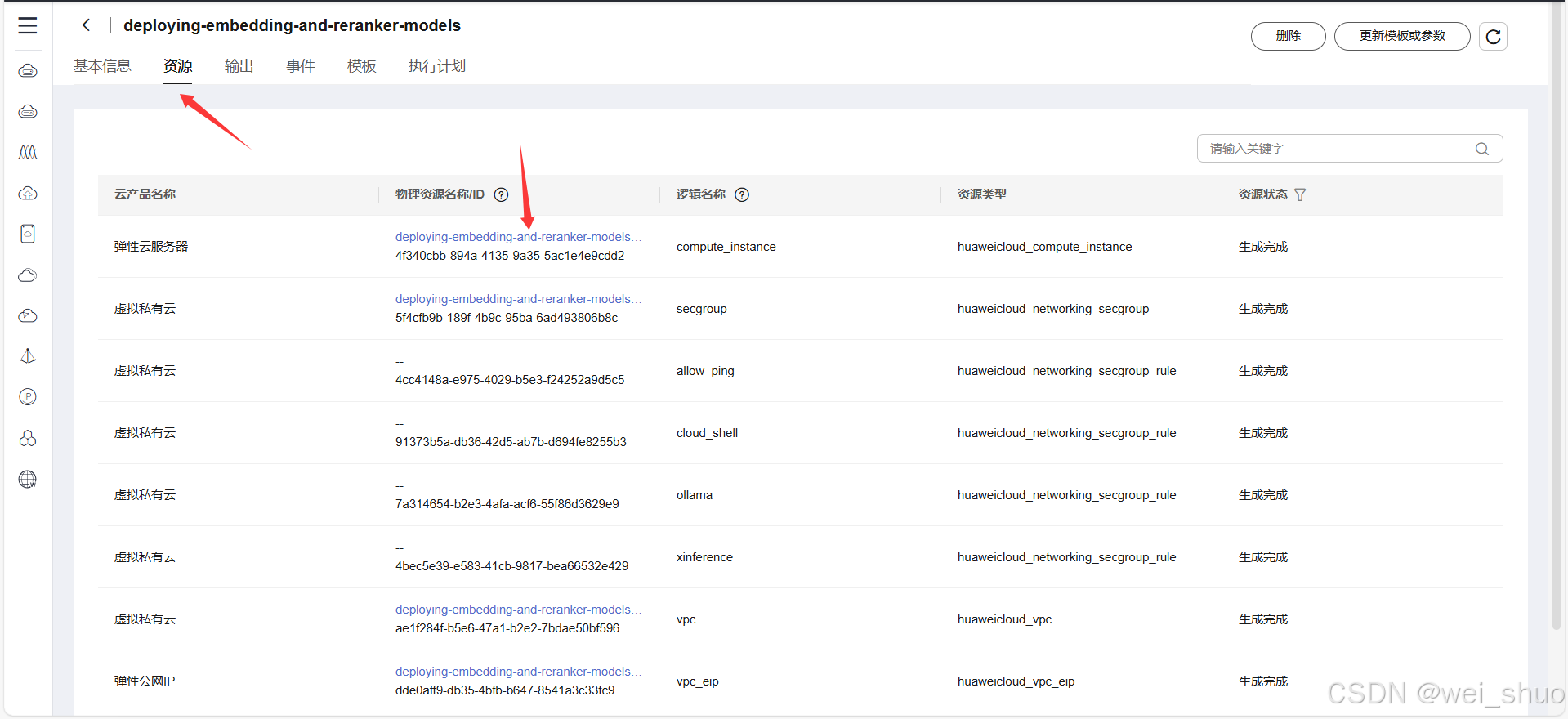
Task: Click the ollama logical name
Action: pos(695,495)
